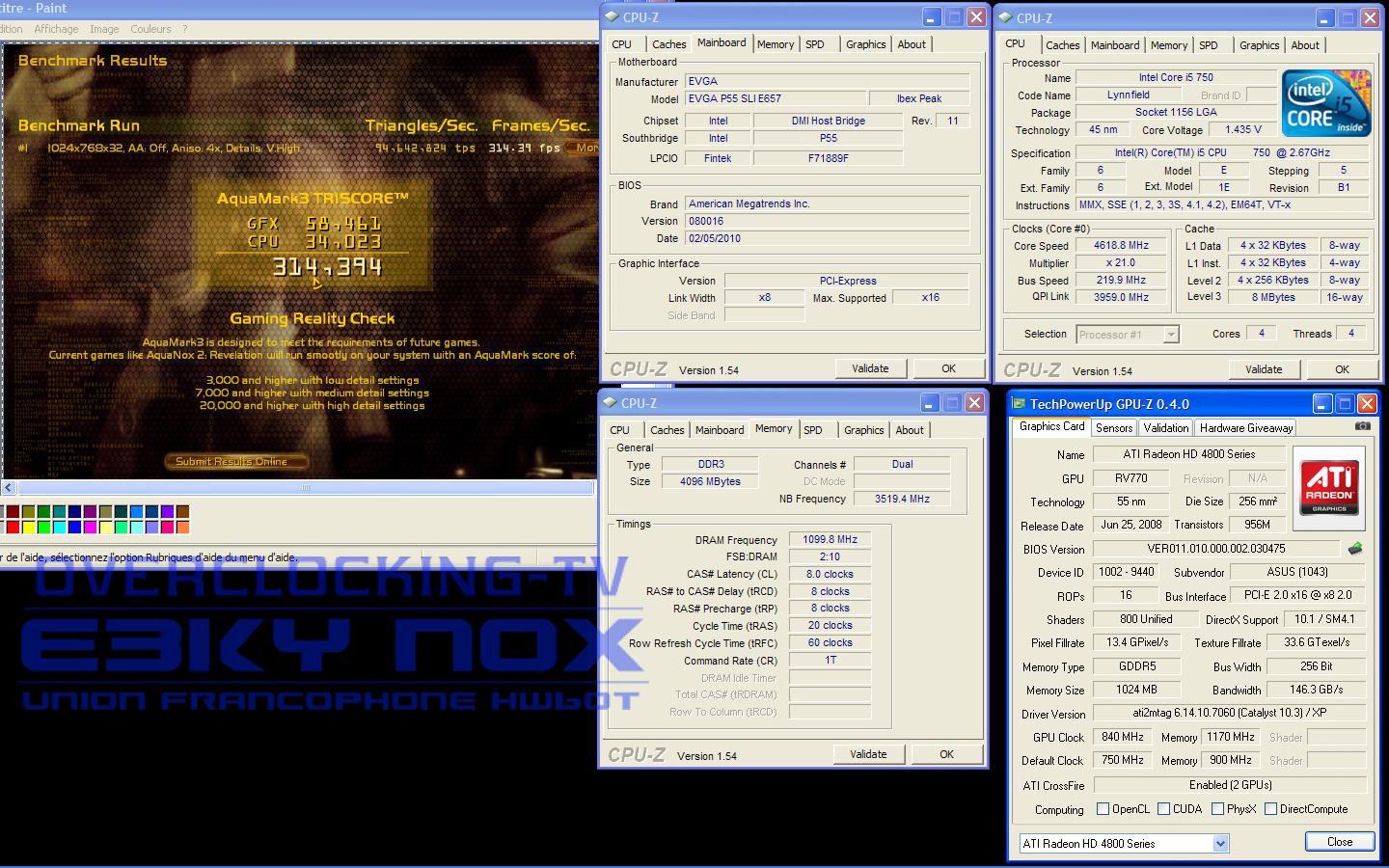
Task: Open the ? help menu in Paint
Action: point(185,29)
